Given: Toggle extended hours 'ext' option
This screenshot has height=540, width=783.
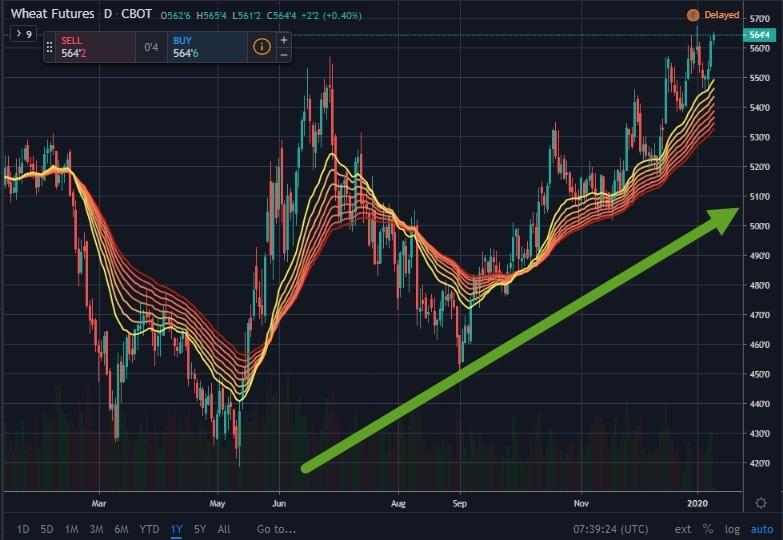Looking at the screenshot, I should [683, 528].
